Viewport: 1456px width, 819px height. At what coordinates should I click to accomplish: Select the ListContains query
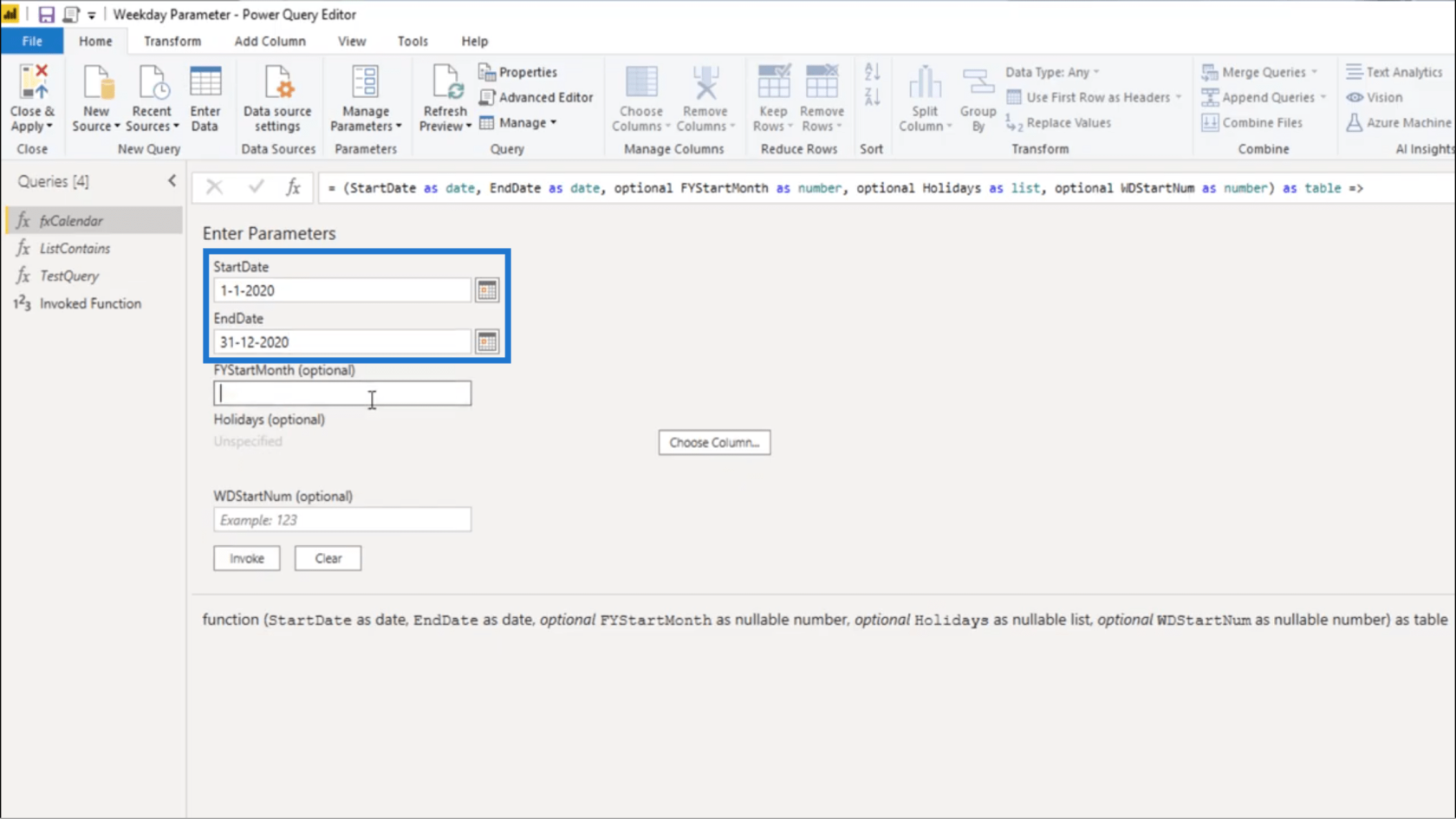click(x=94, y=249)
